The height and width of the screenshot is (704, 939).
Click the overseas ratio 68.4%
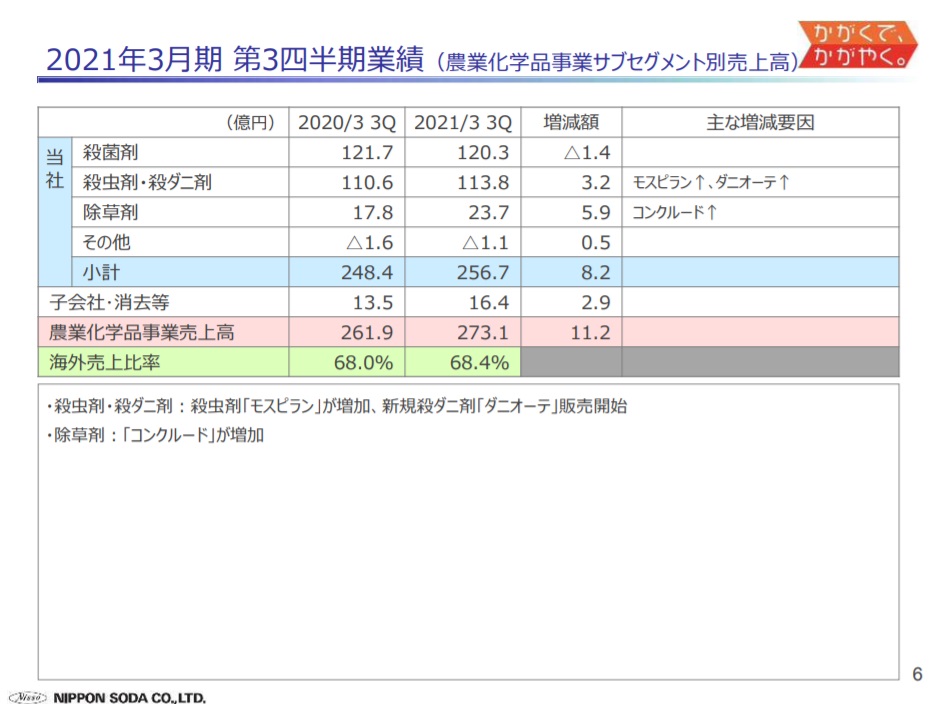coord(479,362)
